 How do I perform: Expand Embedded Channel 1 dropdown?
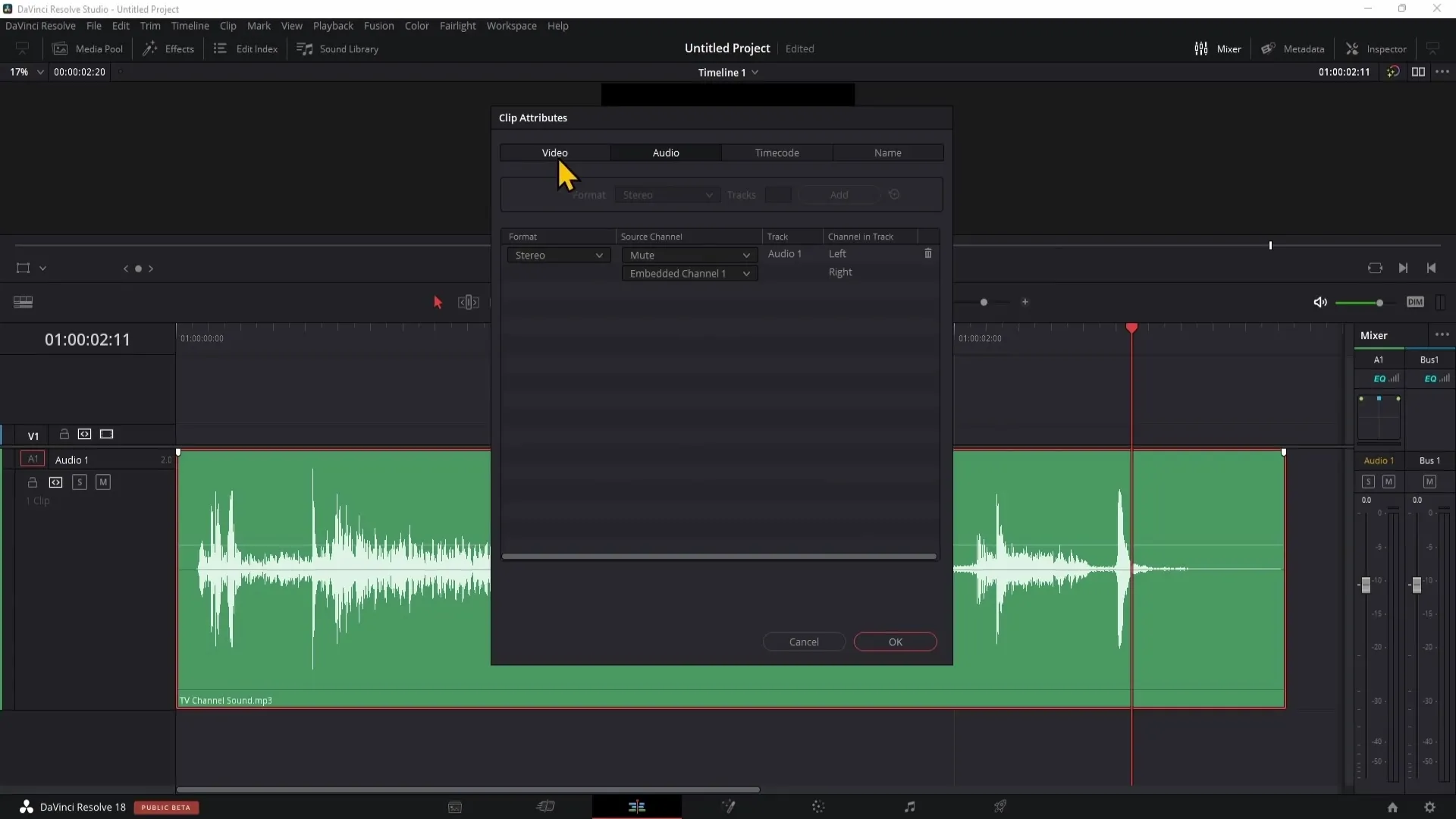pyautogui.click(x=746, y=273)
